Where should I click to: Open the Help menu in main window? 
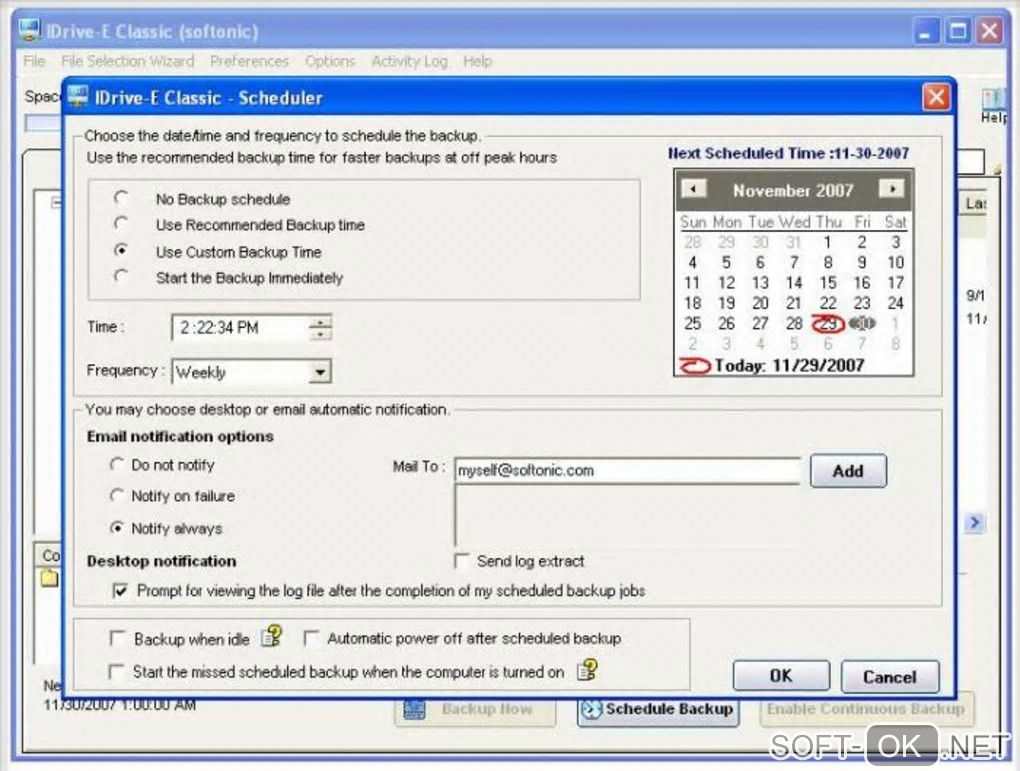tap(477, 61)
